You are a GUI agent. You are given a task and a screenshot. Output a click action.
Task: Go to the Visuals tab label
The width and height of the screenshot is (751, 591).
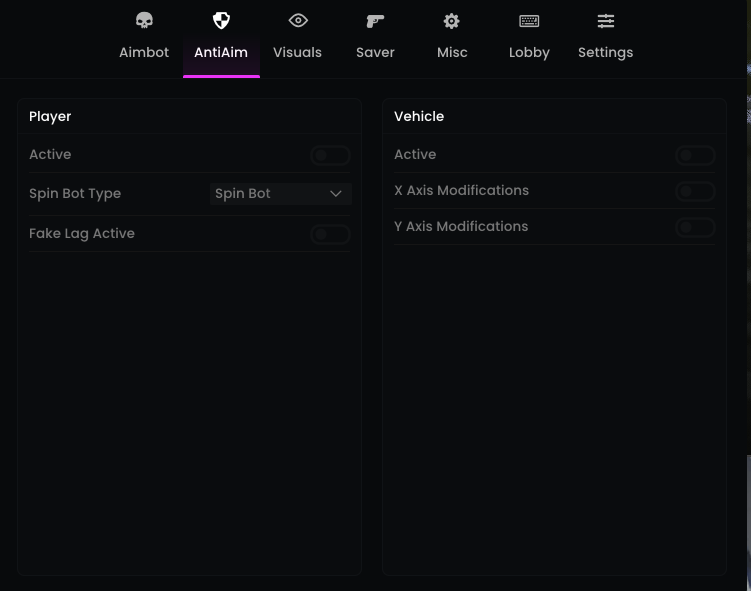click(x=298, y=52)
